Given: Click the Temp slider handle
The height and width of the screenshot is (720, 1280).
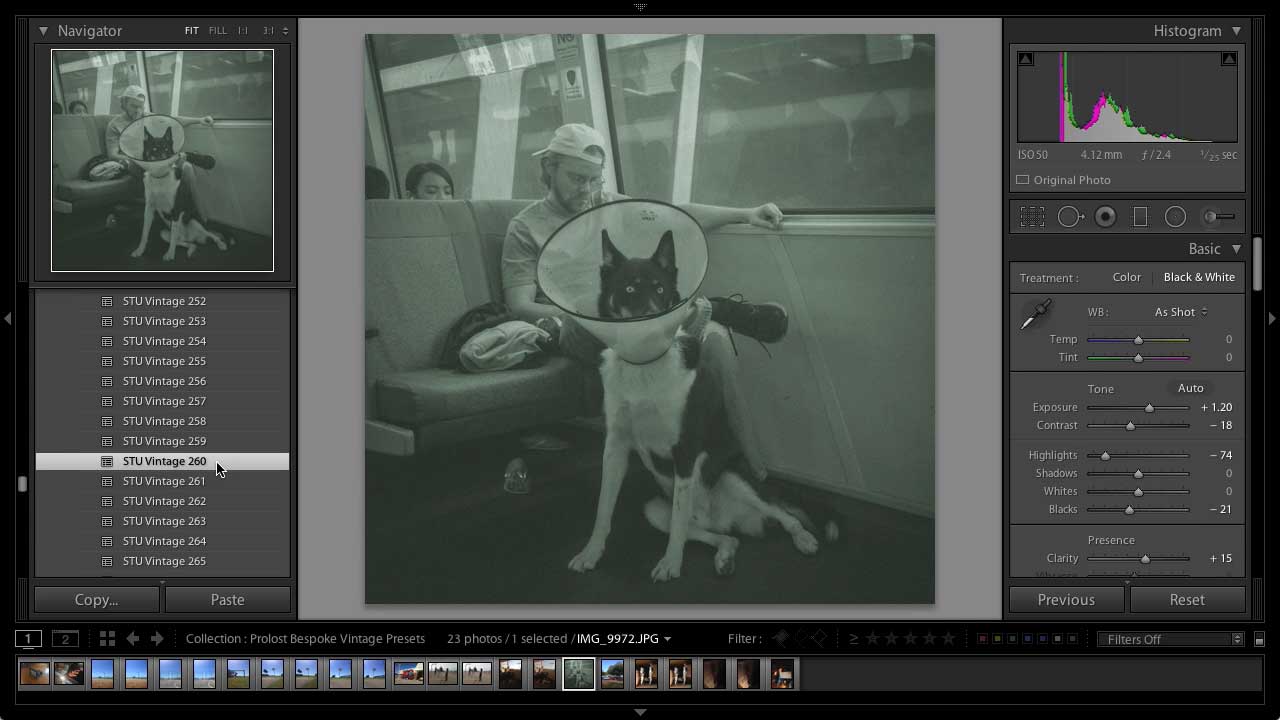Looking at the screenshot, I should tap(1138, 340).
